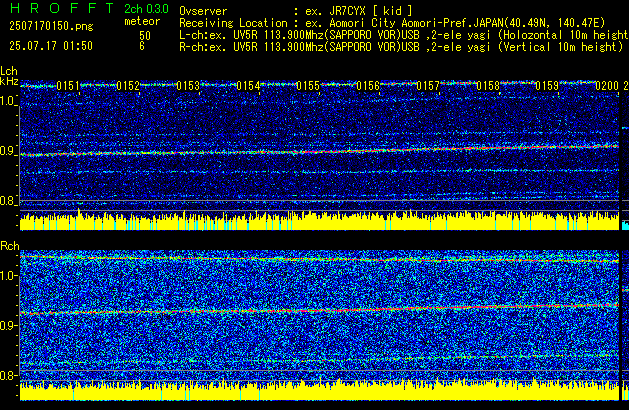
Task: Click the 1.0 axis label on Rch
Action: pos(8,276)
